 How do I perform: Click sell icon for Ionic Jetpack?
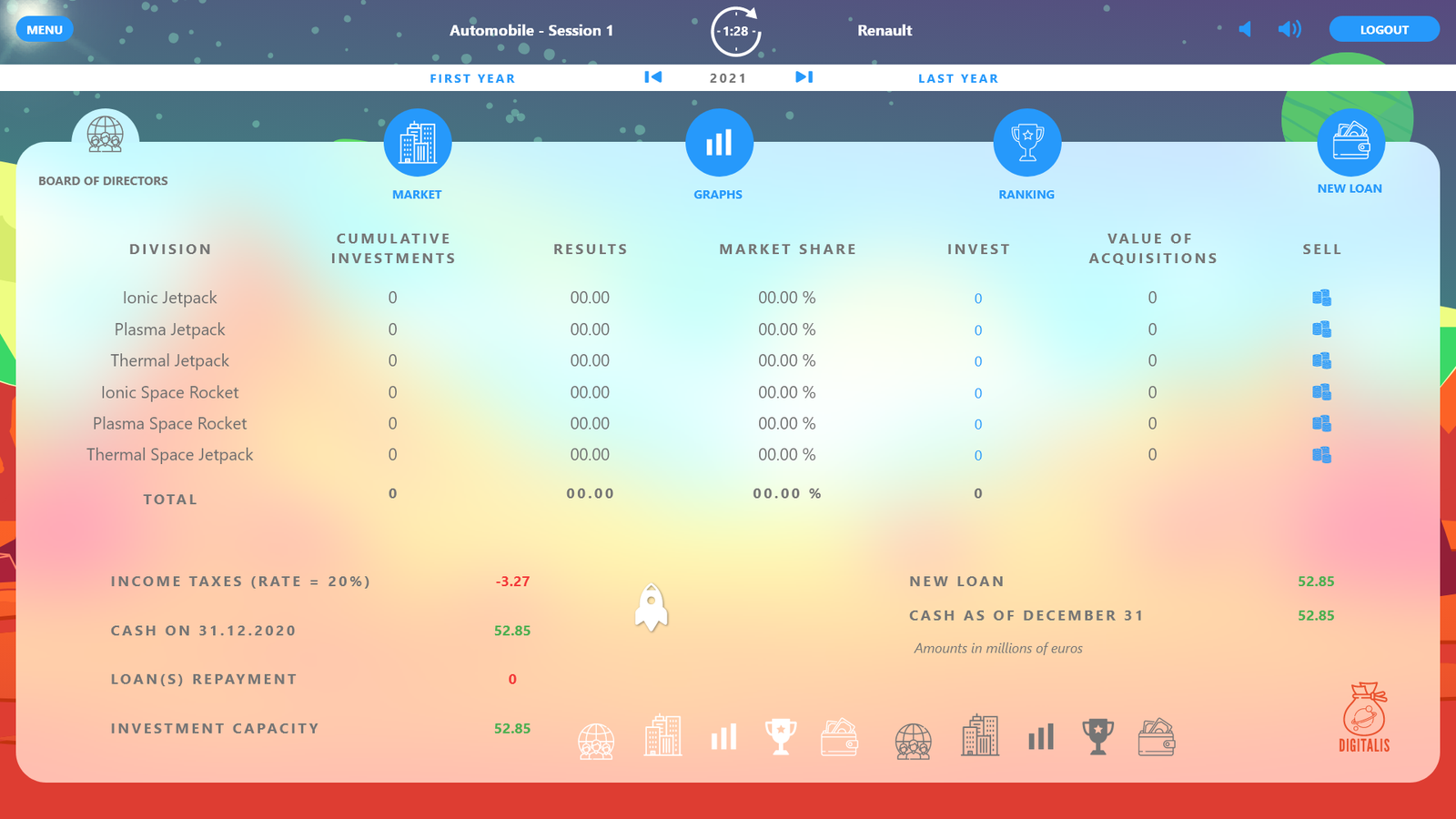(1321, 298)
